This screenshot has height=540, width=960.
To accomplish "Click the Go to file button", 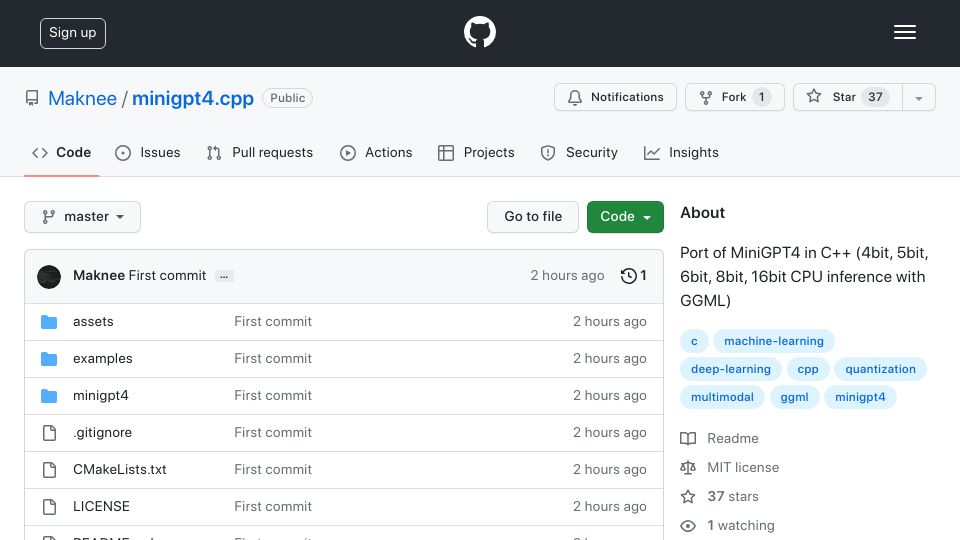I will pyautogui.click(x=533, y=217).
